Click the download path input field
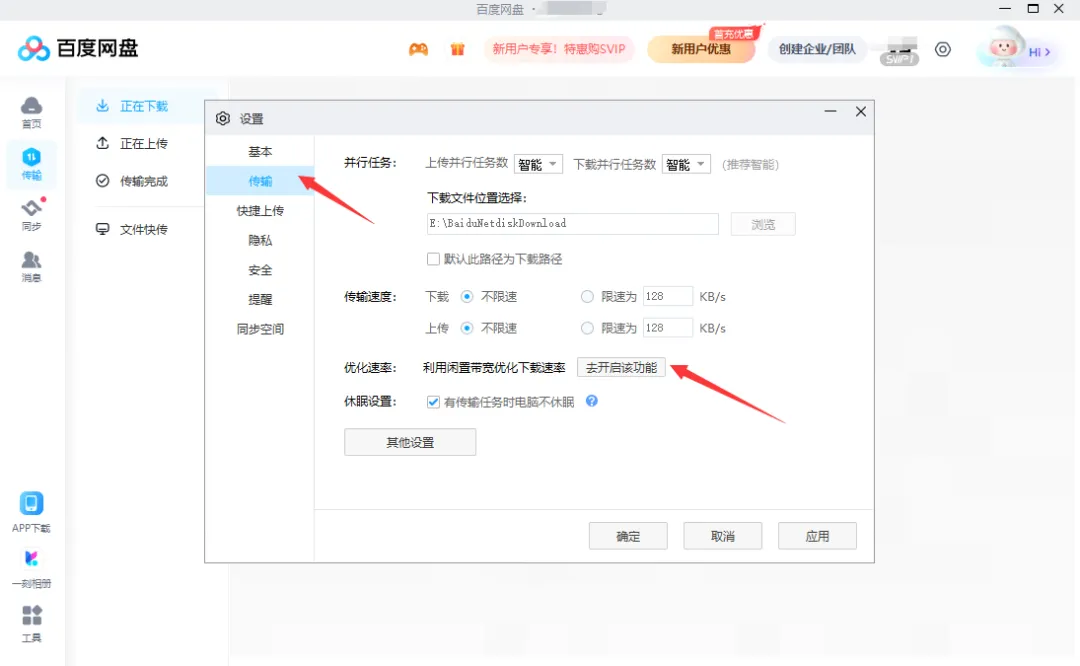This screenshot has height=666, width=1080. (x=572, y=224)
